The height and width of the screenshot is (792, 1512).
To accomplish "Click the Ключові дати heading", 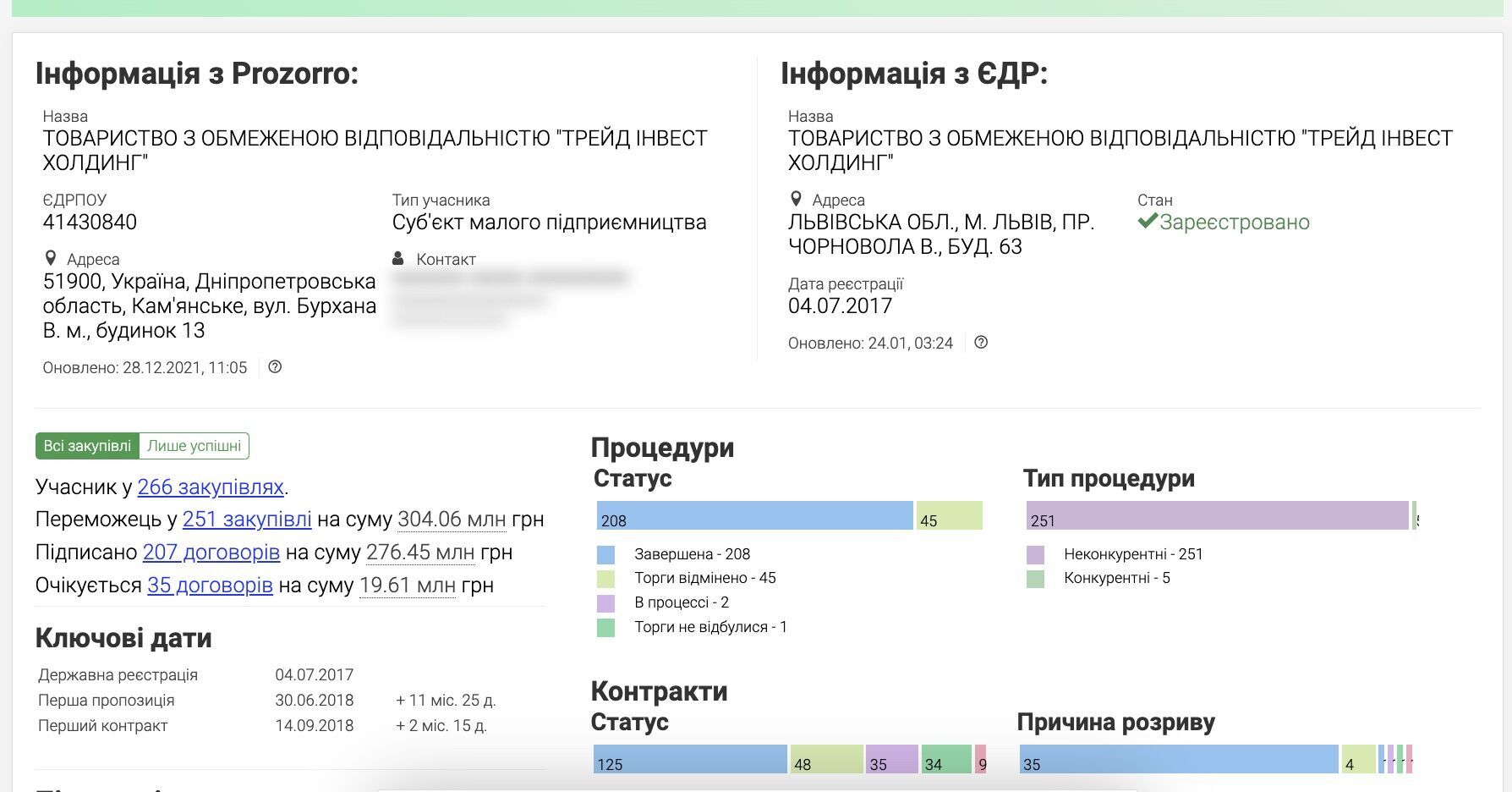I will tap(123, 638).
